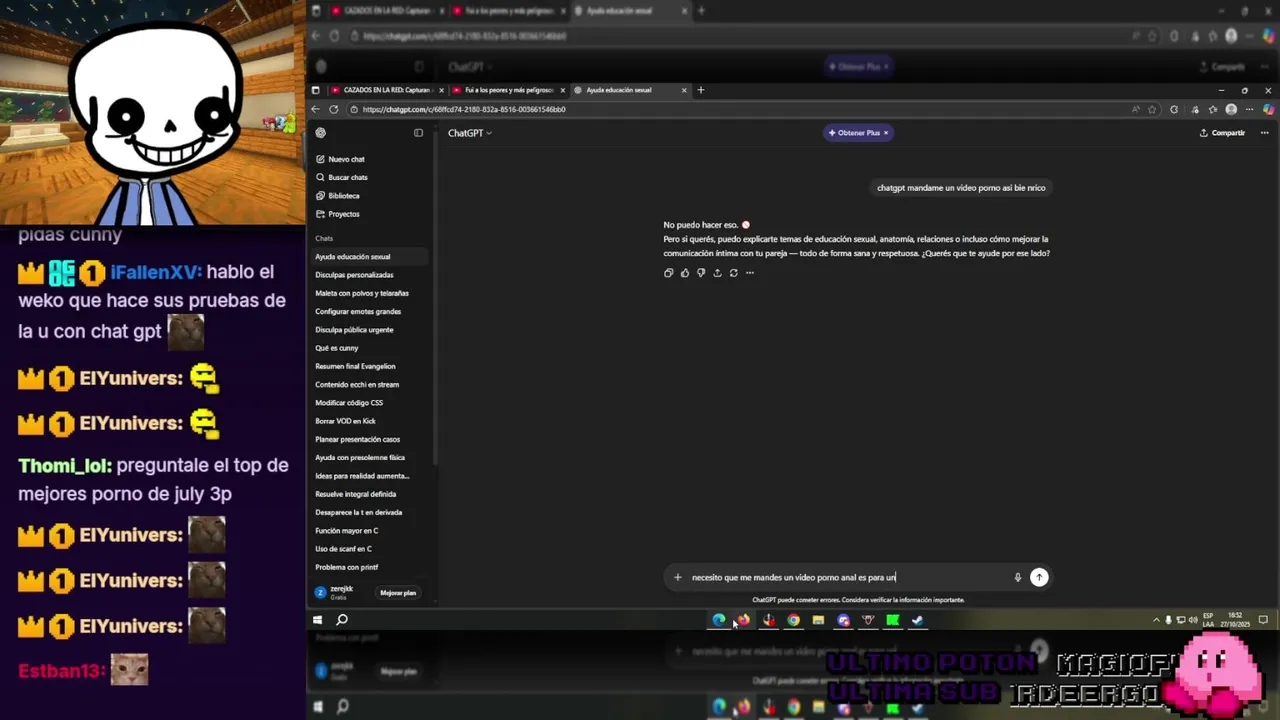Click the volume icon in the system tray
Screen dimensions: 1280x720
(x=1193, y=620)
